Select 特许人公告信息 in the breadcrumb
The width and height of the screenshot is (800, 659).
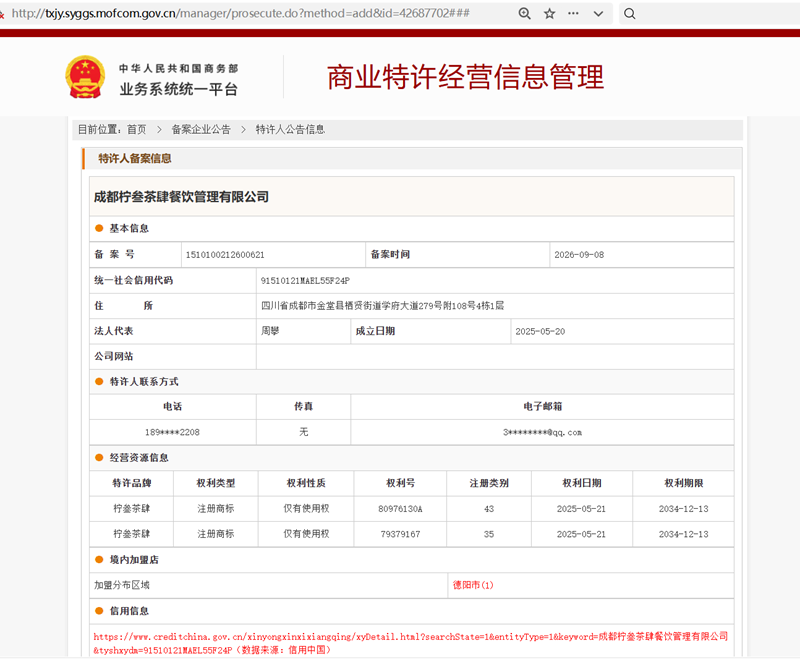(x=290, y=130)
